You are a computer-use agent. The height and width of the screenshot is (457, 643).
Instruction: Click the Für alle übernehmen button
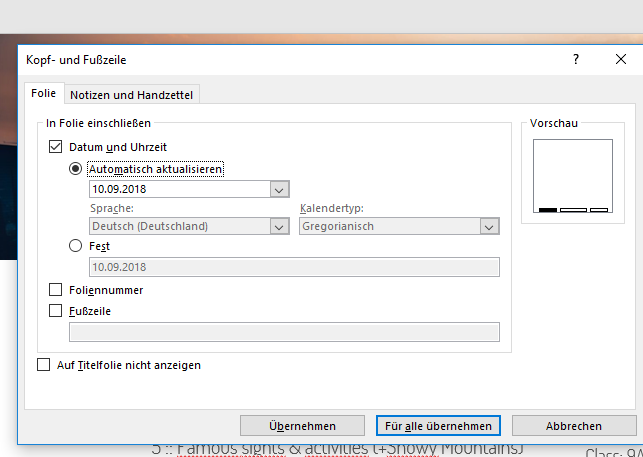437,426
